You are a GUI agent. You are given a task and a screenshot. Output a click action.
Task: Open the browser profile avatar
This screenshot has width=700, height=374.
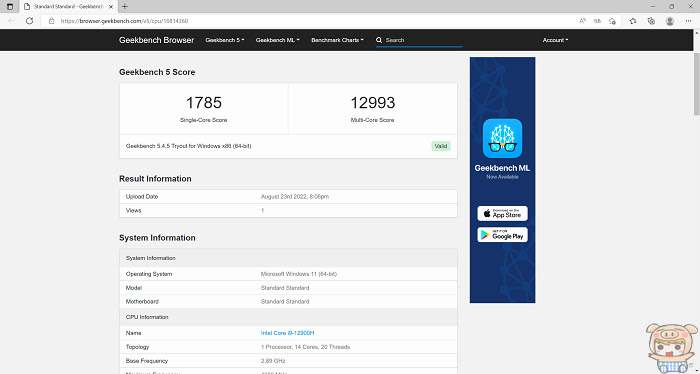pos(669,21)
